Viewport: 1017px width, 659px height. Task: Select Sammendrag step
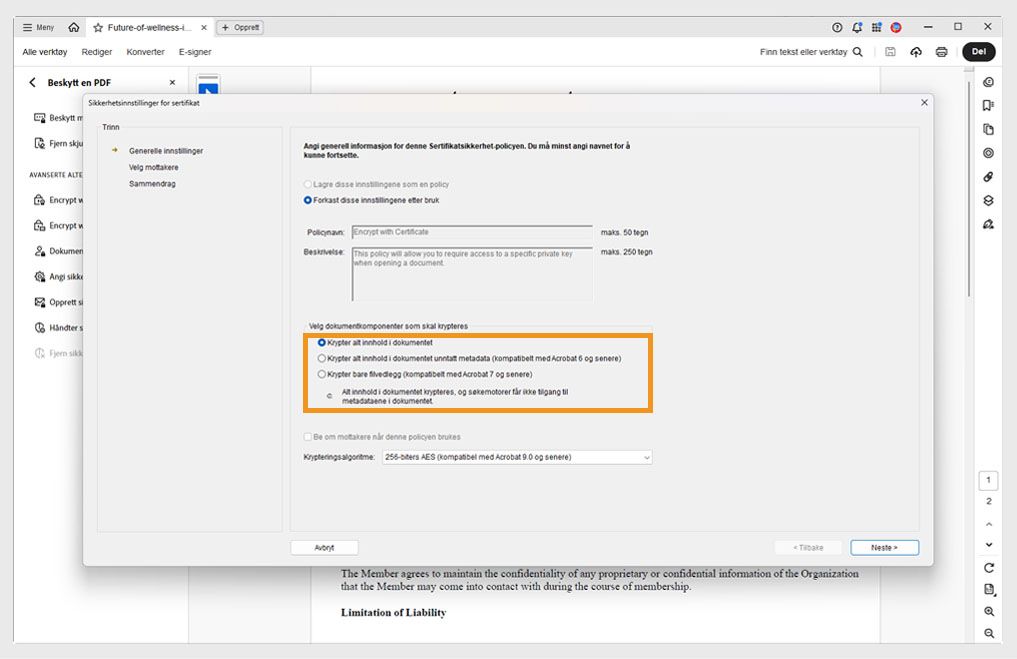[x=152, y=184]
